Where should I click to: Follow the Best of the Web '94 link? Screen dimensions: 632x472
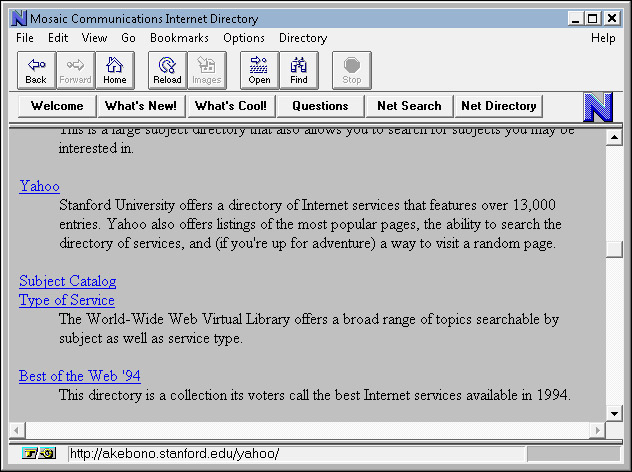(80, 376)
